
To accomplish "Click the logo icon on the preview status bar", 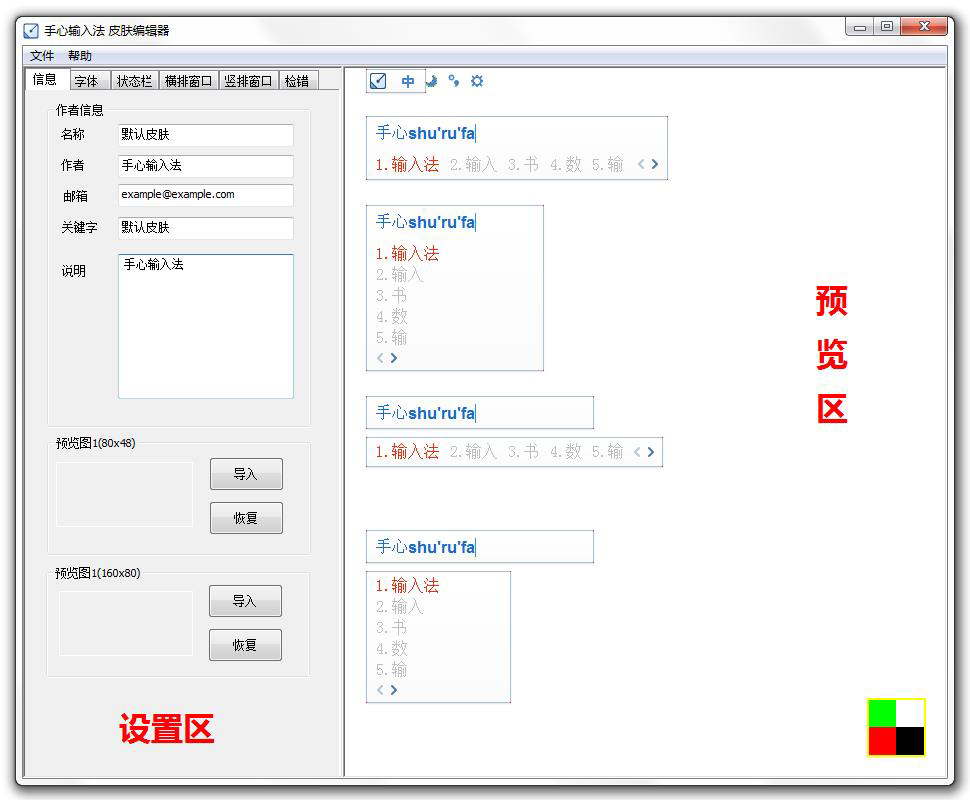I will tap(378, 81).
